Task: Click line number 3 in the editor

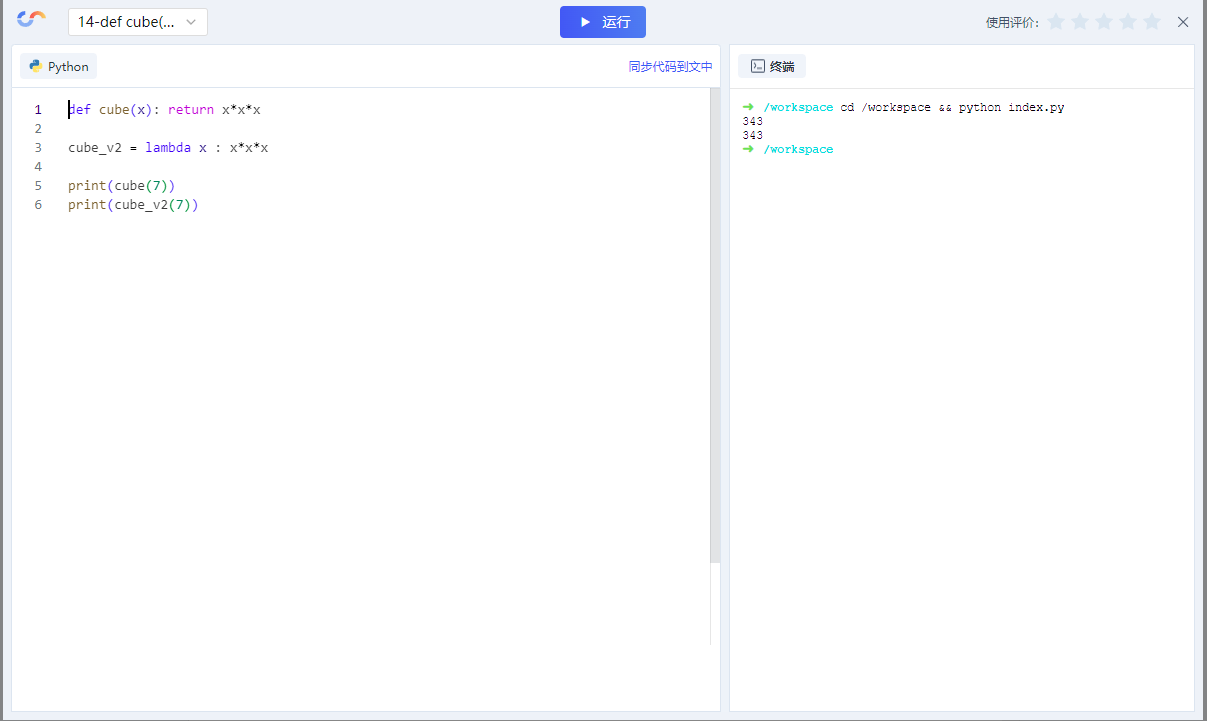Action: pyautogui.click(x=38, y=147)
